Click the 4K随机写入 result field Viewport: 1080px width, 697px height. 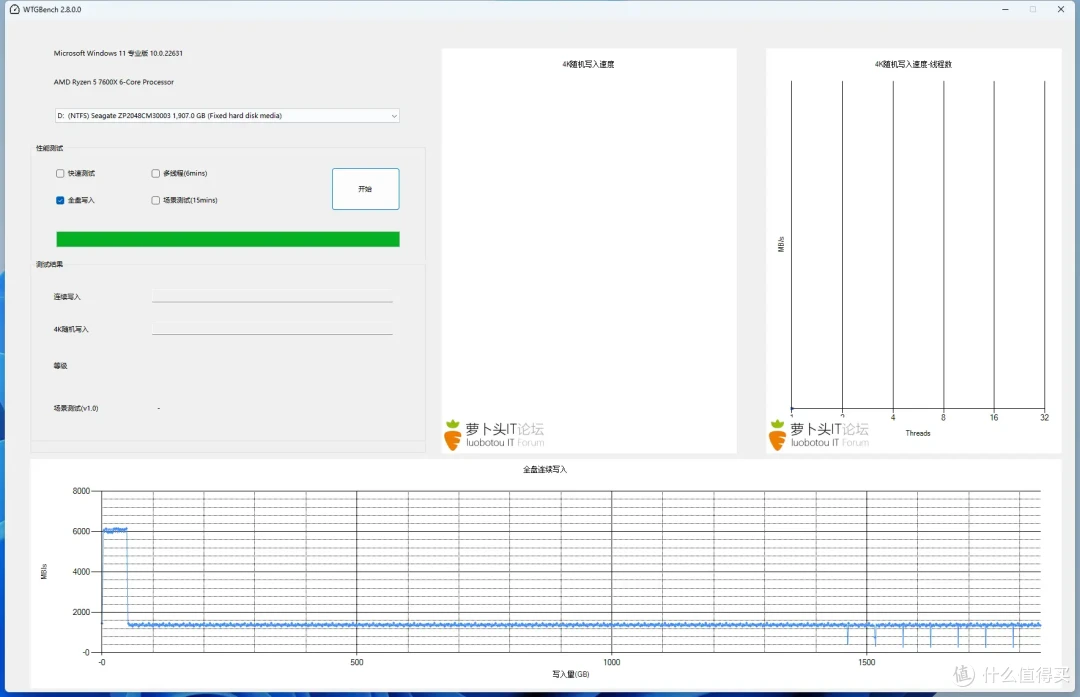tap(272, 329)
